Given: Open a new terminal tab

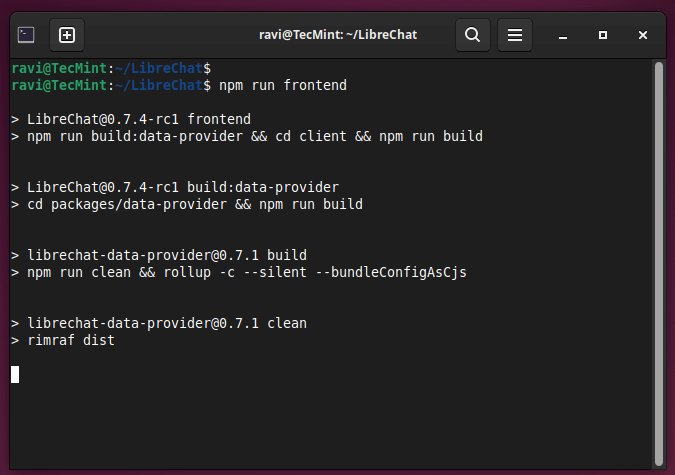Looking at the screenshot, I should tap(67, 35).
